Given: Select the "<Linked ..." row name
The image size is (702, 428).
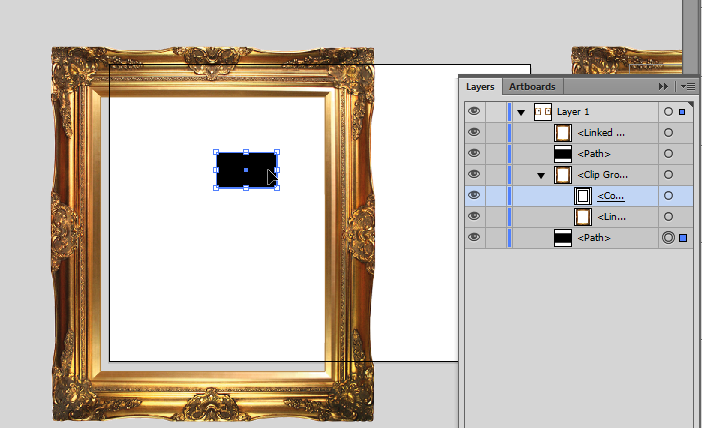Looking at the screenshot, I should (x=601, y=133).
